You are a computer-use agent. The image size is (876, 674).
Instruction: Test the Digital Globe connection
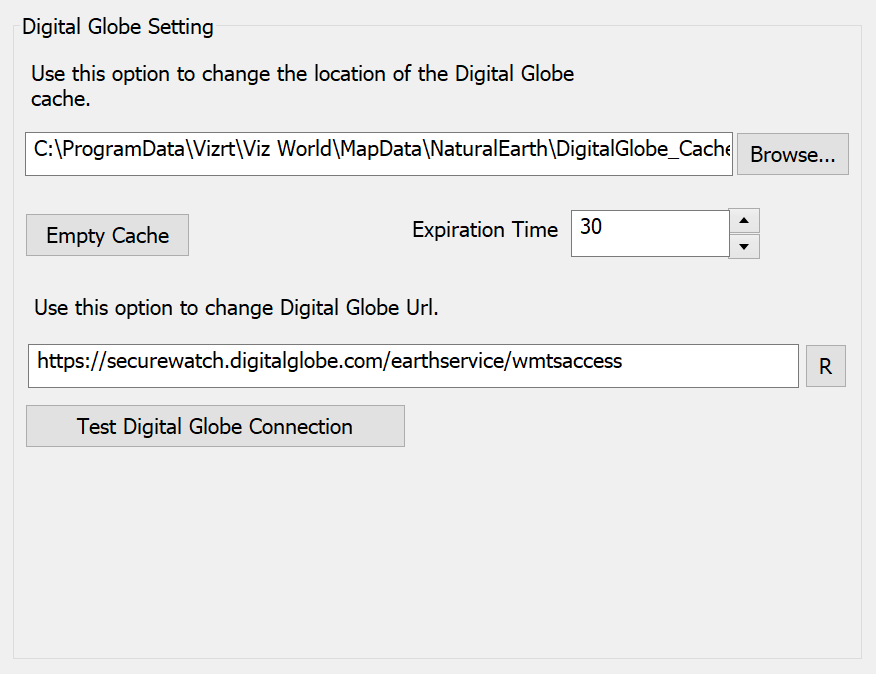point(215,426)
